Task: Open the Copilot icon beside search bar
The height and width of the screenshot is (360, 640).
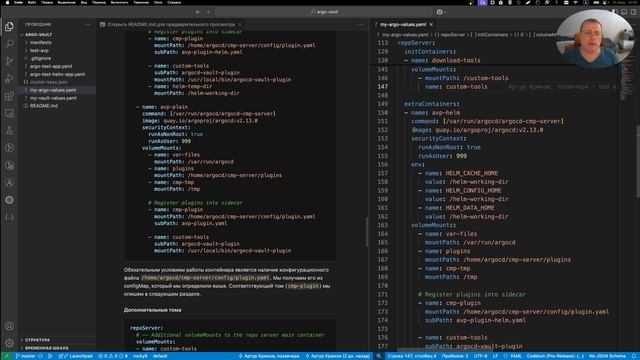Action: [x=441, y=12]
